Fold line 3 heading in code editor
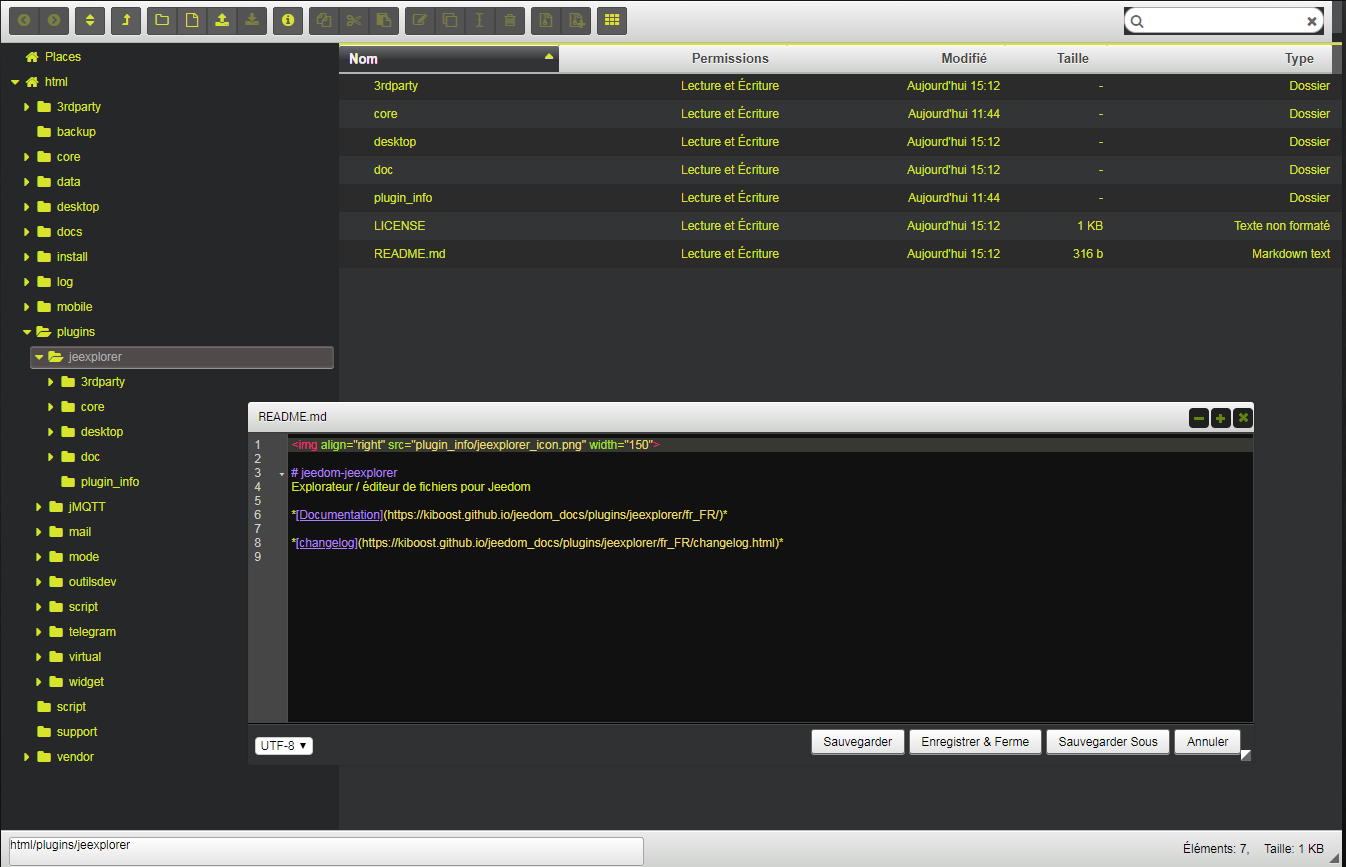1346x867 pixels. [x=282, y=473]
